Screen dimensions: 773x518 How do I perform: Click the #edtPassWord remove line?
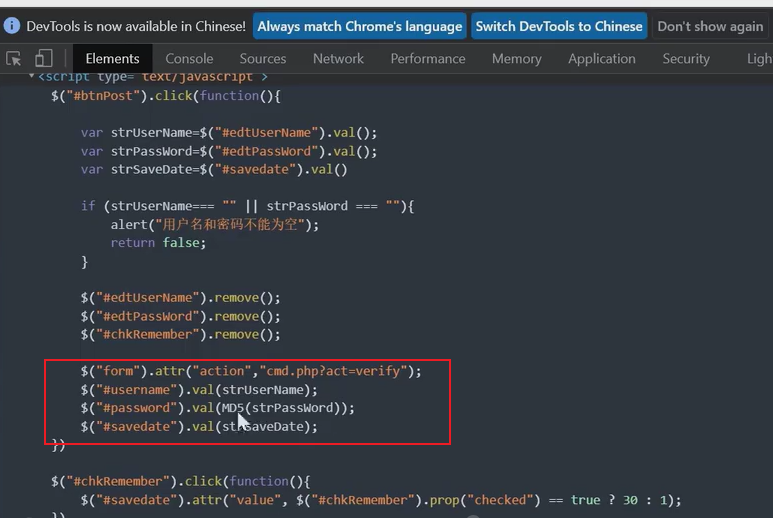(180, 316)
